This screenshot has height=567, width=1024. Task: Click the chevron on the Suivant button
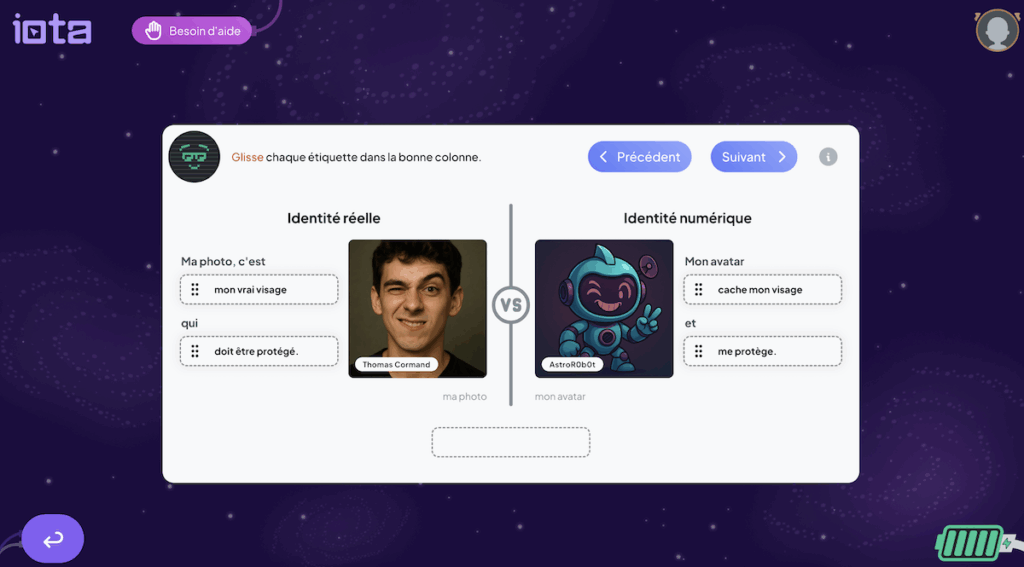pyautogui.click(x=782, y=157)
